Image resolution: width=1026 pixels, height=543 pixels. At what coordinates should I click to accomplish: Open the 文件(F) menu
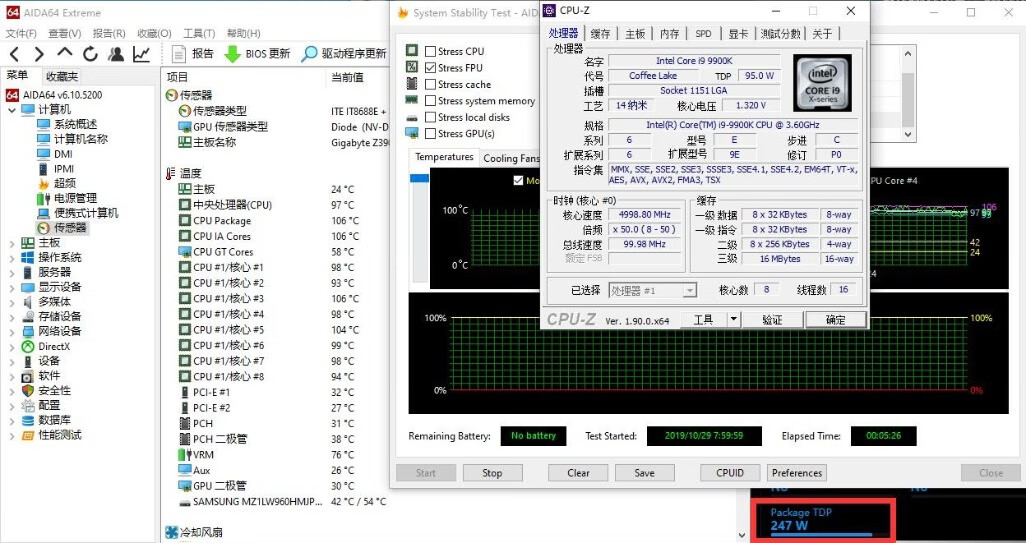click(21, 33)
